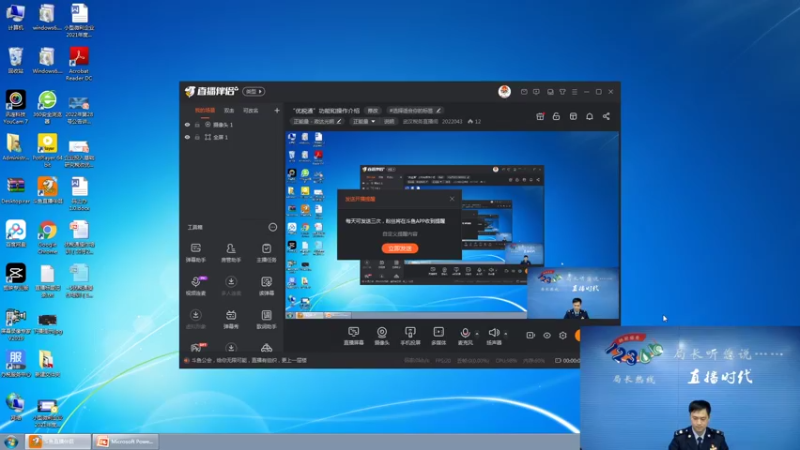The width and height of the screenshot is (800, 450).
Task: Add a 摄像头 camera source
Action: coord(382,336)
